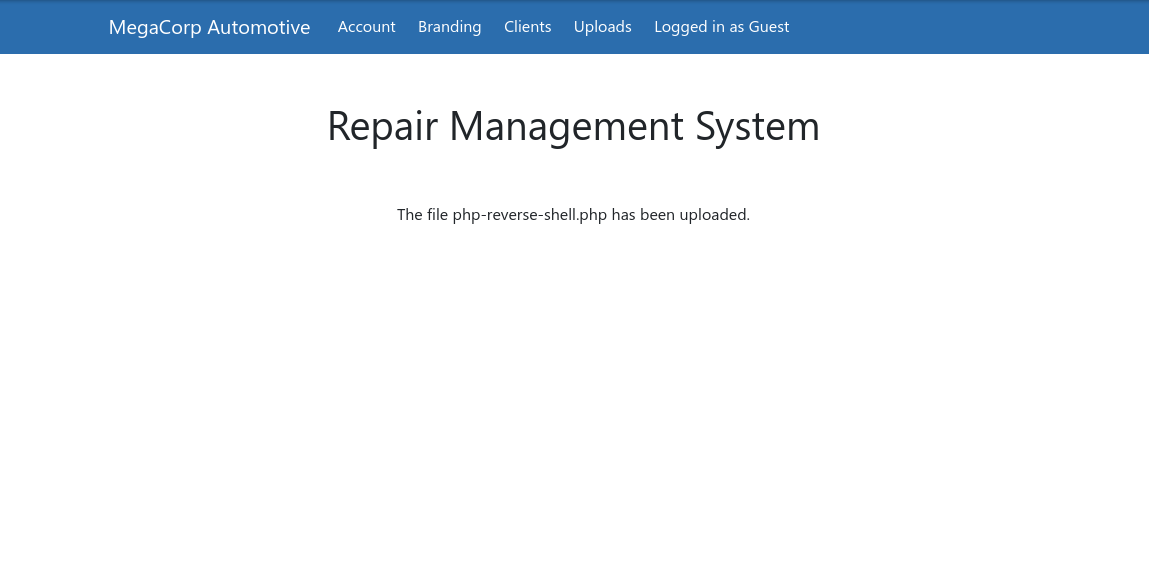1149x570 pixels.
Task: Click the MegaCorp Automotive brand link
Action: point(209,27)
